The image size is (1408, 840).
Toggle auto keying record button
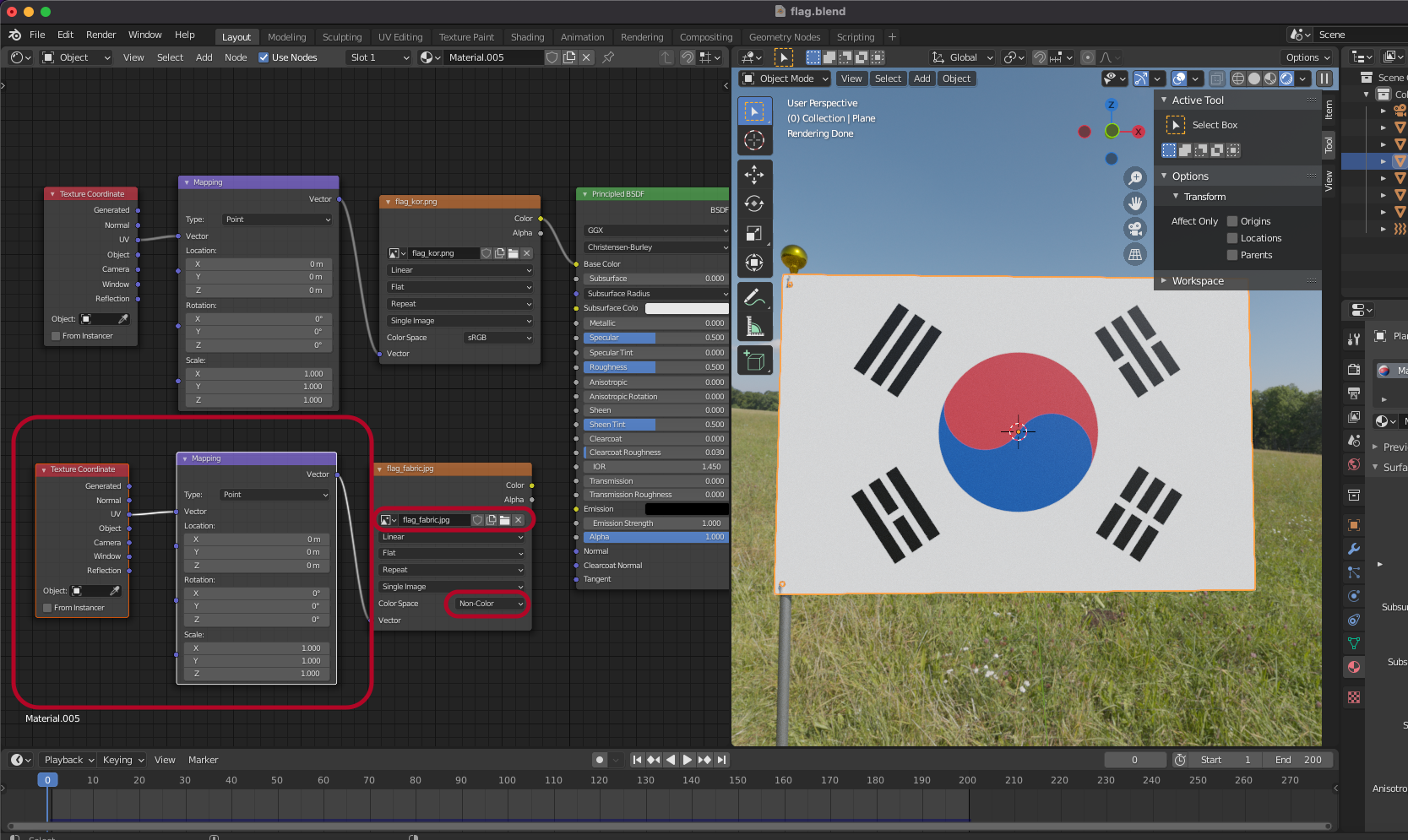click(x=600, y=760)
